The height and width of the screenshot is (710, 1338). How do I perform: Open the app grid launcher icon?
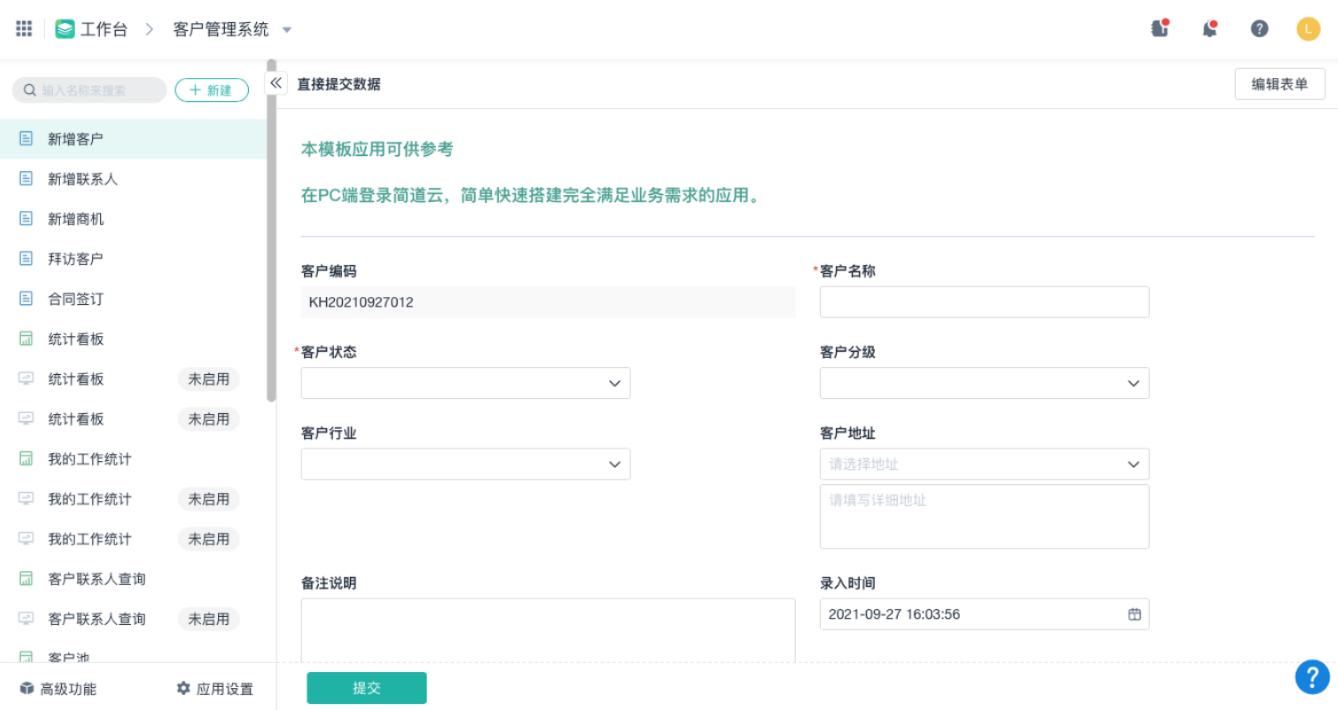(x=24, y=28)
